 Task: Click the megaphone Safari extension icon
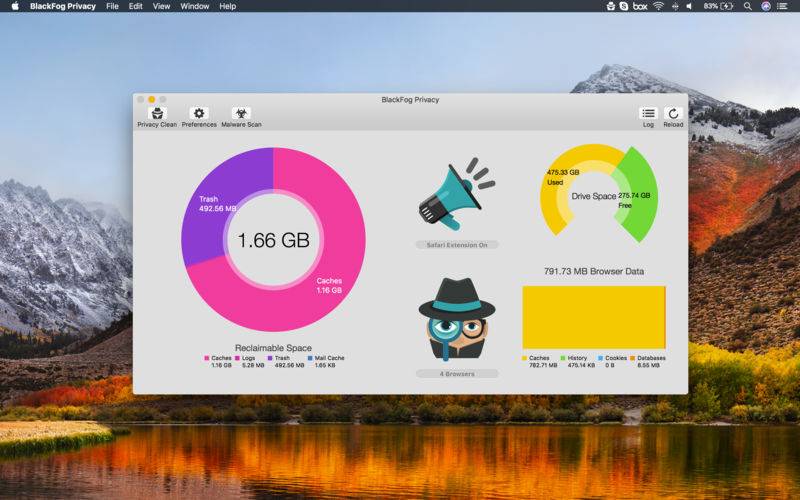pyautogui.click(x=457, y=194)
